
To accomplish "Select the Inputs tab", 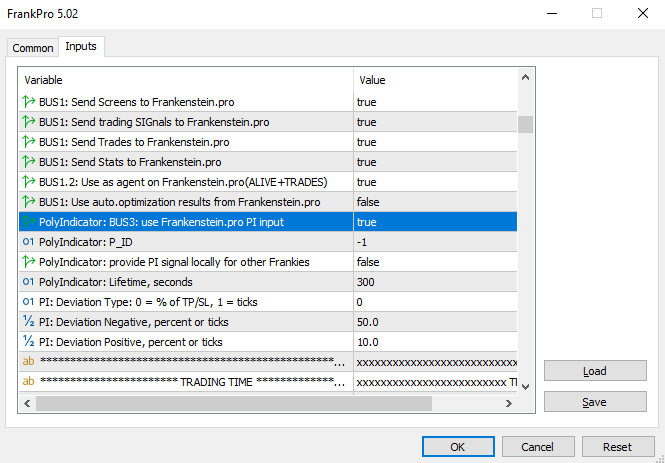I will [81, 46].
